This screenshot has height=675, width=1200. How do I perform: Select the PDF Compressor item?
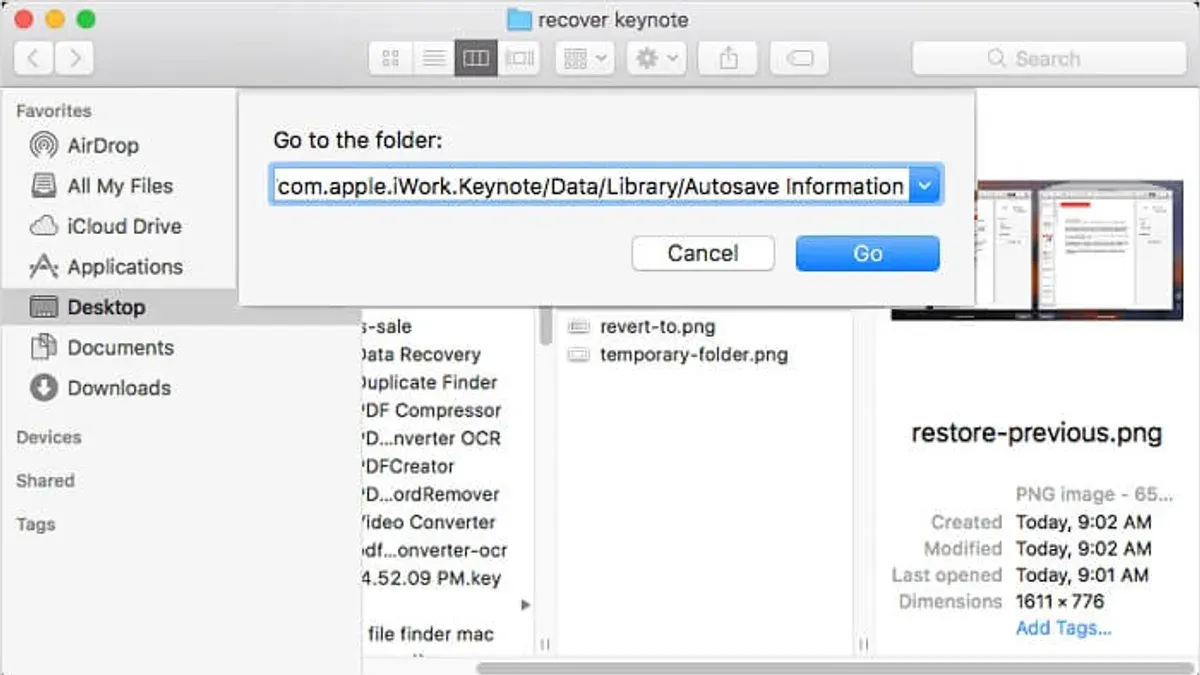430,410
